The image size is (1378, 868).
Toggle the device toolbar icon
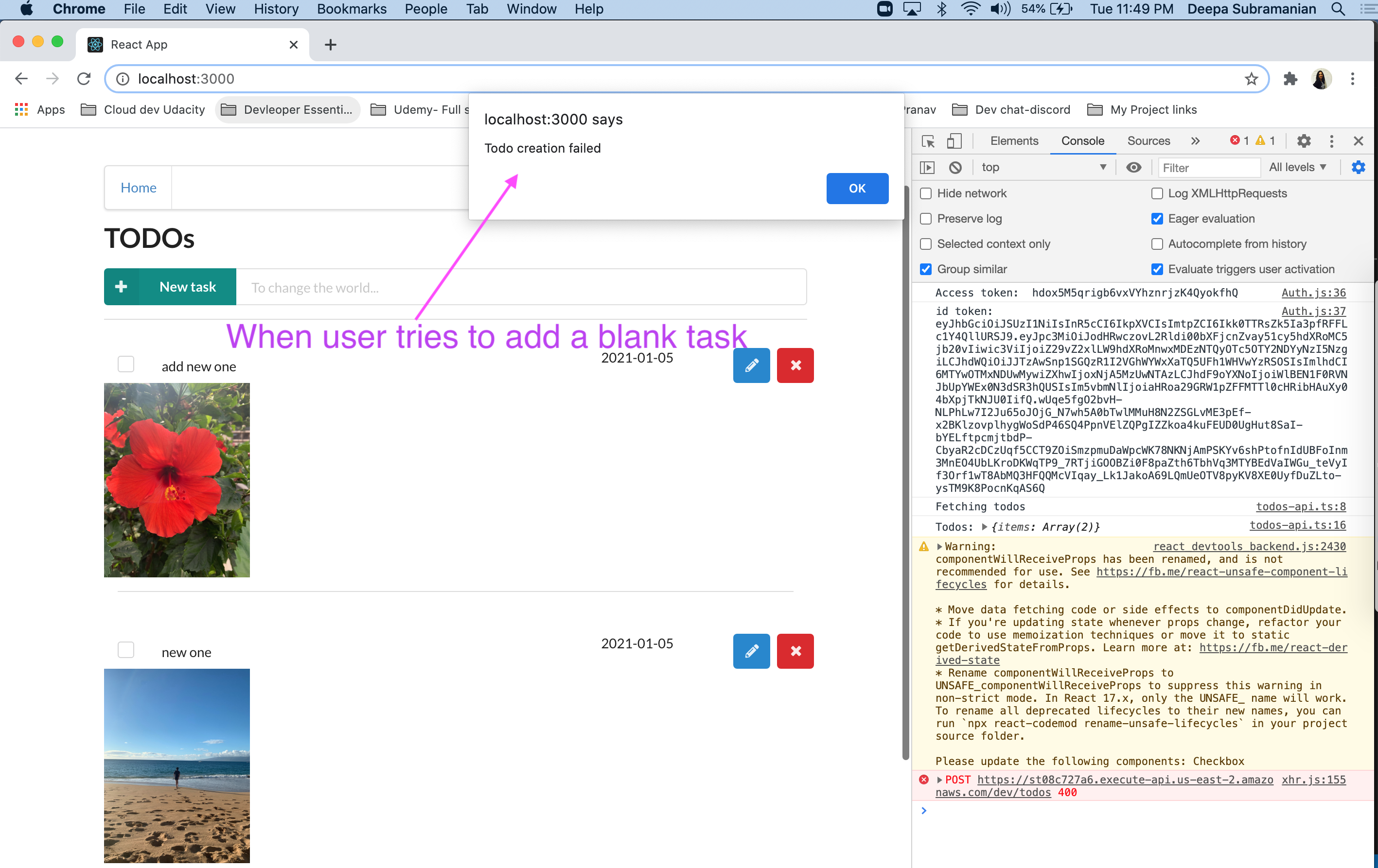[x=954, y=140]
